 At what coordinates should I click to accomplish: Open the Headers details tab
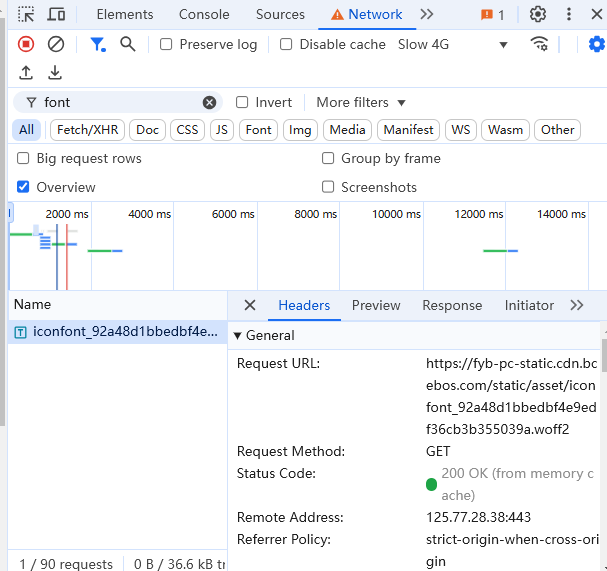tap(304, 305)
